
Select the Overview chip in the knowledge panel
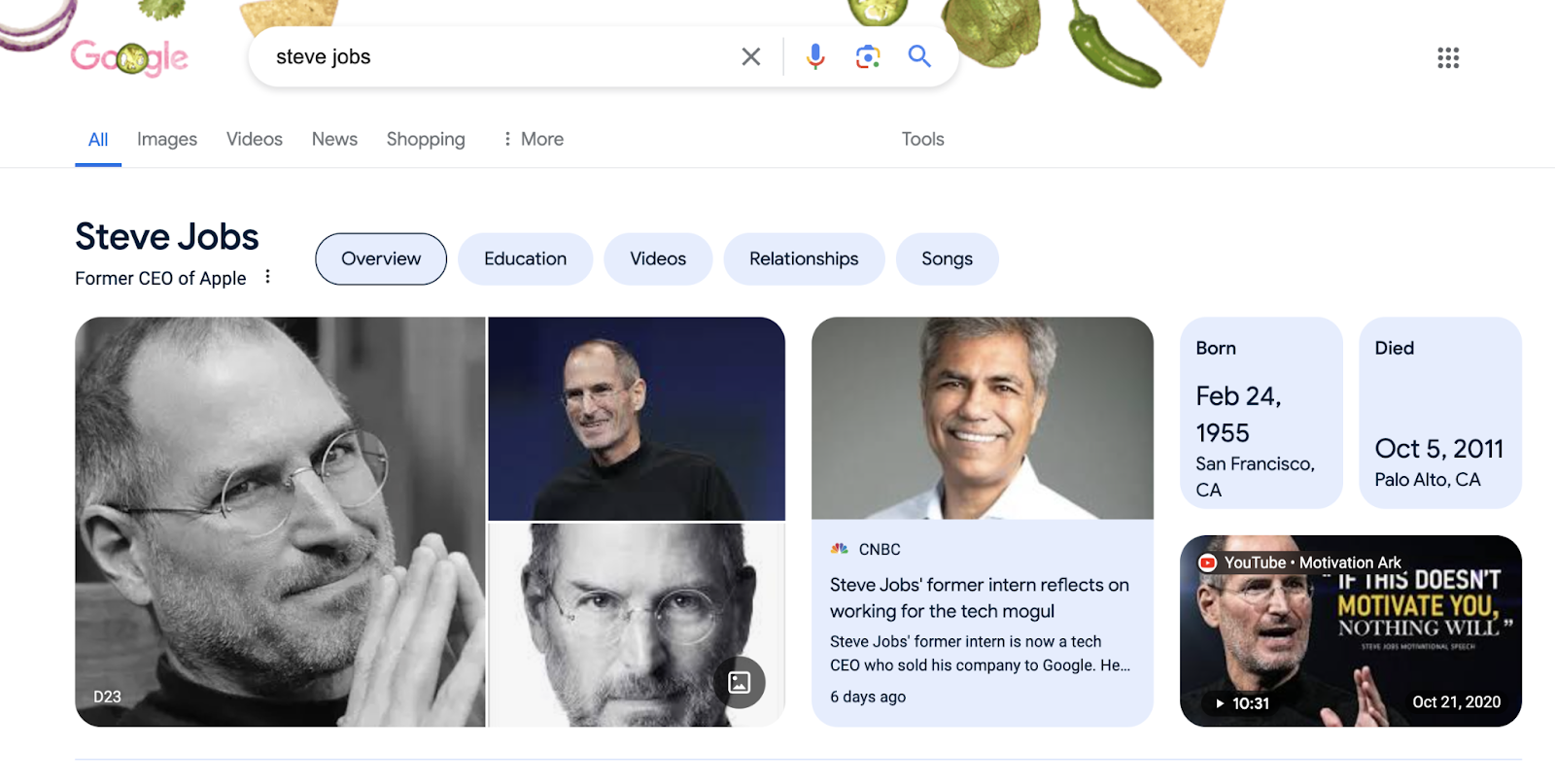[380, 258]
